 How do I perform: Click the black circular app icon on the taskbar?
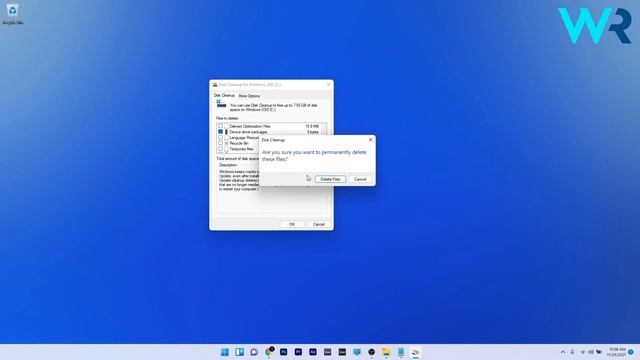click(371, 352)
